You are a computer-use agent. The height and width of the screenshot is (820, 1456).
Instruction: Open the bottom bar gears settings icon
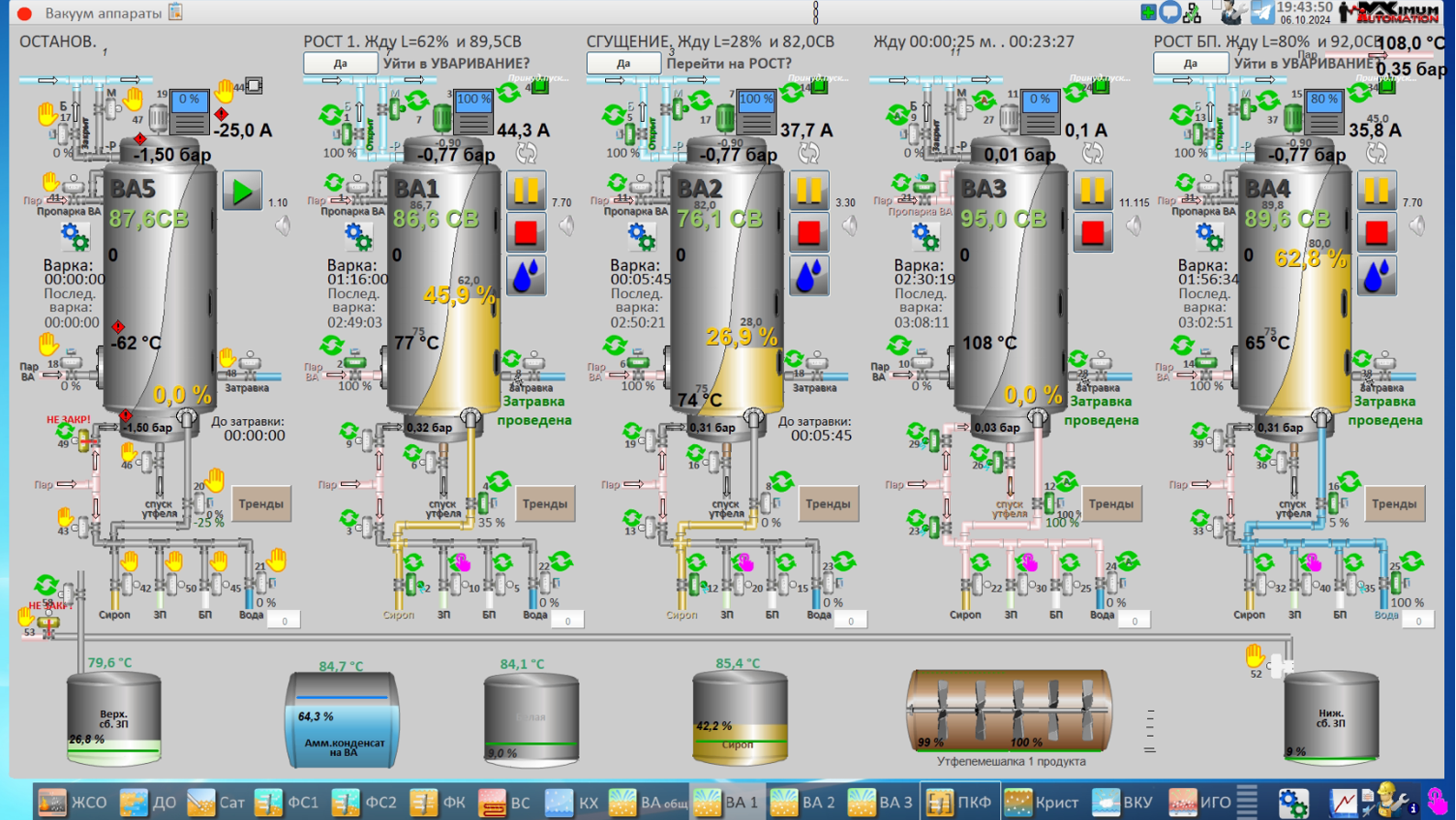pyautogui.click(x=1293, y=803)
